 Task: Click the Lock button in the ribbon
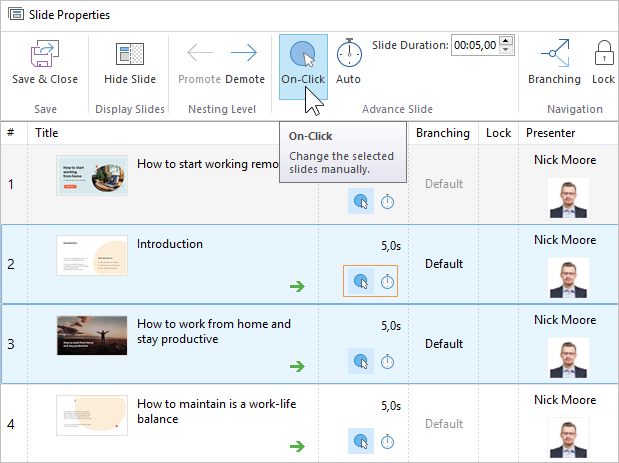pos(603,62)
